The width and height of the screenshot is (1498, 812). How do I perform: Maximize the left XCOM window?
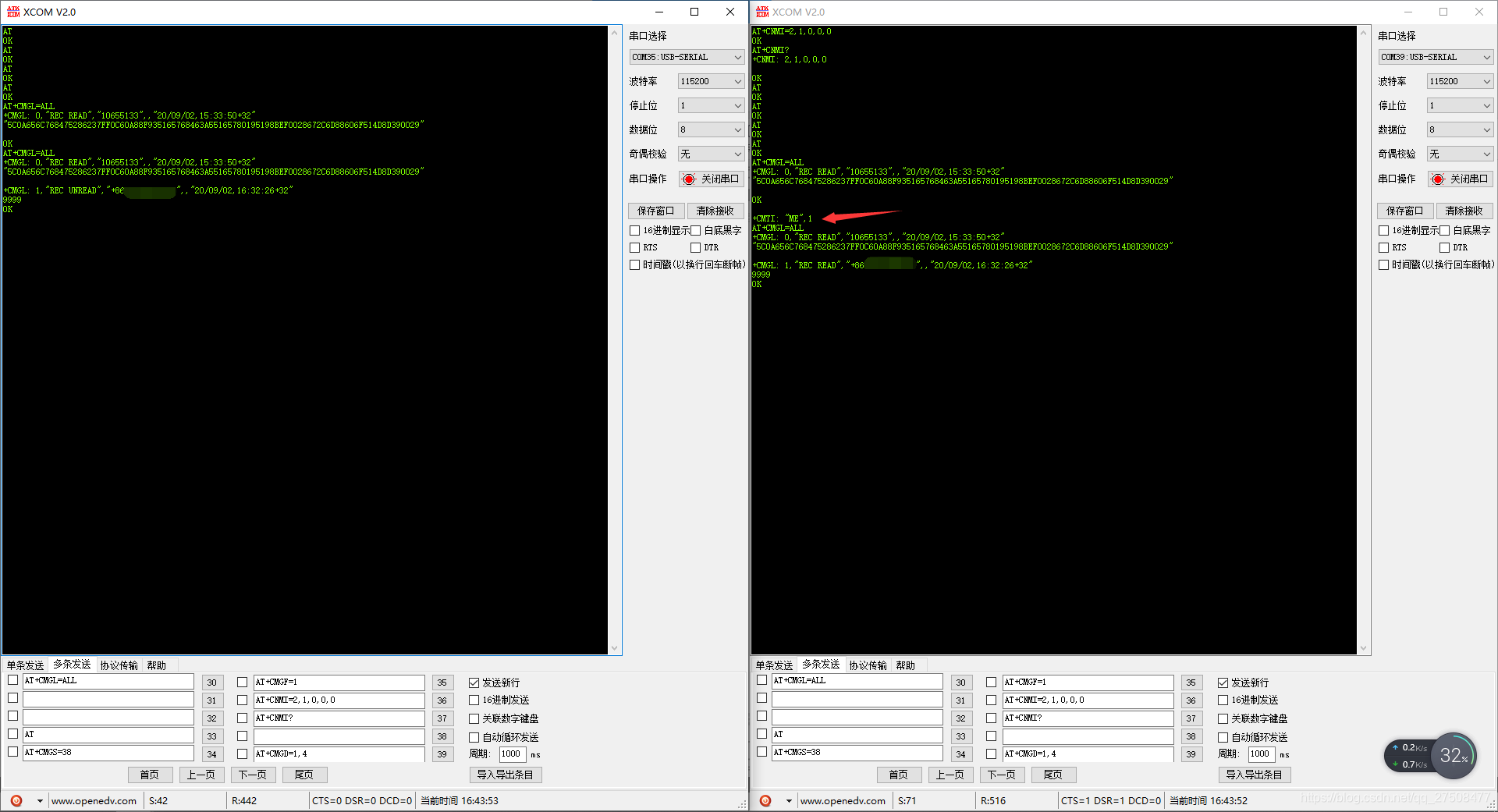click(694, 12)
